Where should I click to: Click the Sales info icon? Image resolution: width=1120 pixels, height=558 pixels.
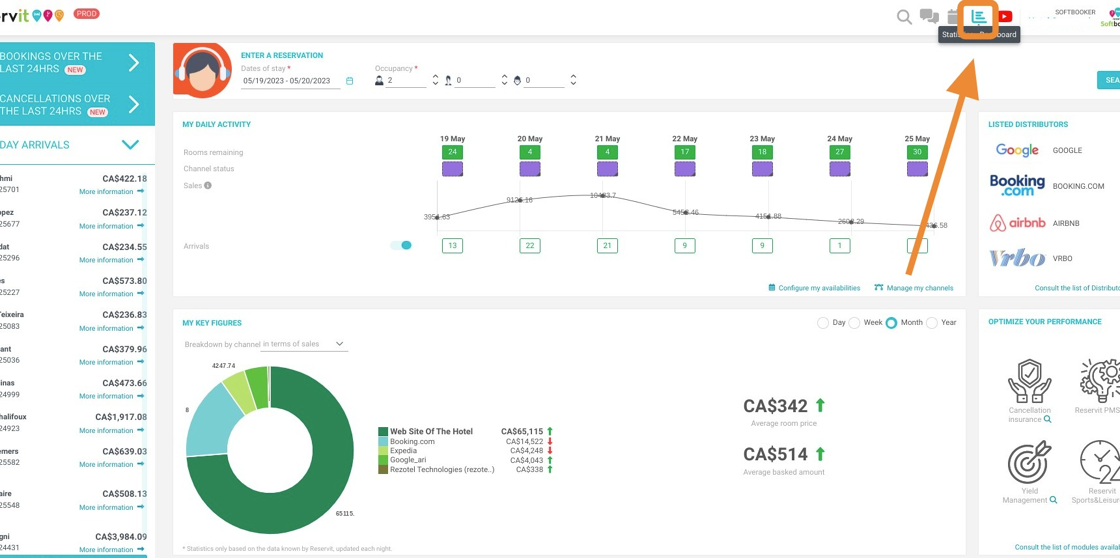pyautogui.click(x=208, y=186)
